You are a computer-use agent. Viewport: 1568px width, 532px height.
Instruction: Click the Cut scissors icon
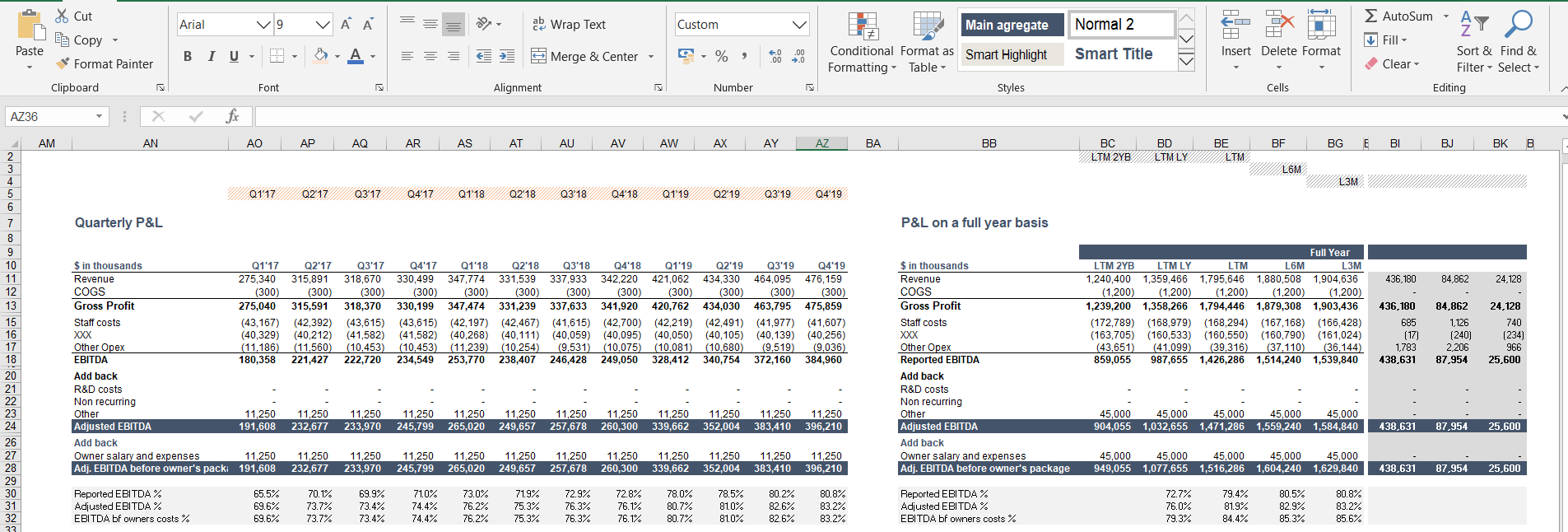click(62, 16)
